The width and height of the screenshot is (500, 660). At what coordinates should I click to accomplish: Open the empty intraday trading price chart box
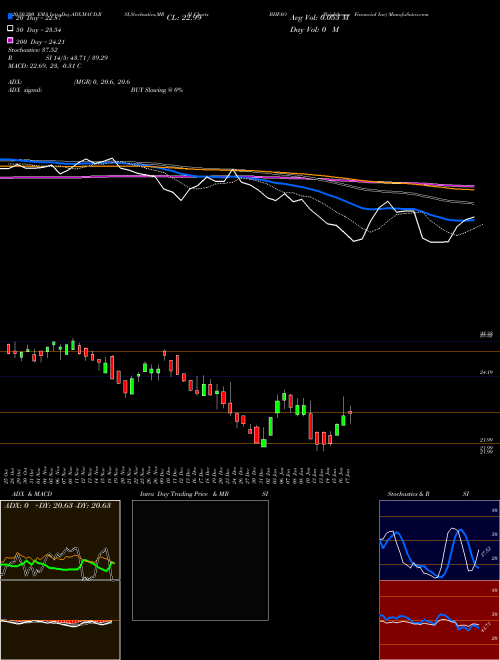(x=200, y=560)
